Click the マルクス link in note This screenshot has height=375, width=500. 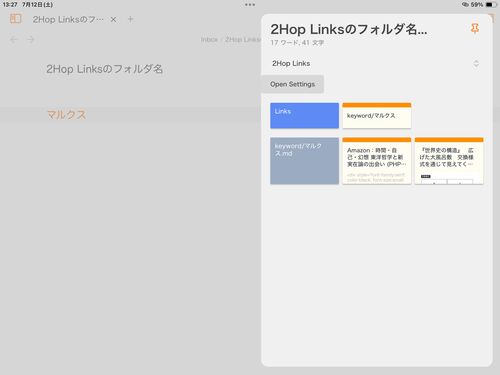click(x=66, y=115)
